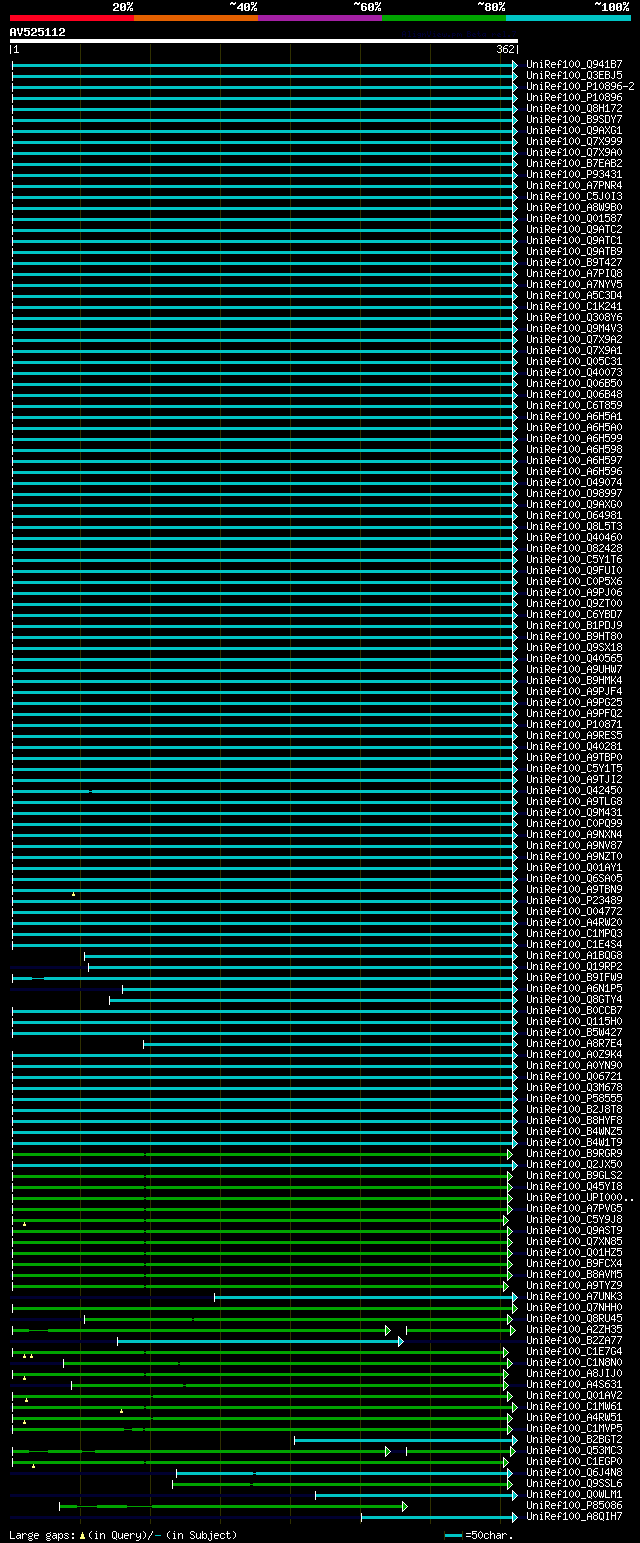Select the UniRef100_Q40565 label

pyautogui.click(x=574, y=659)
